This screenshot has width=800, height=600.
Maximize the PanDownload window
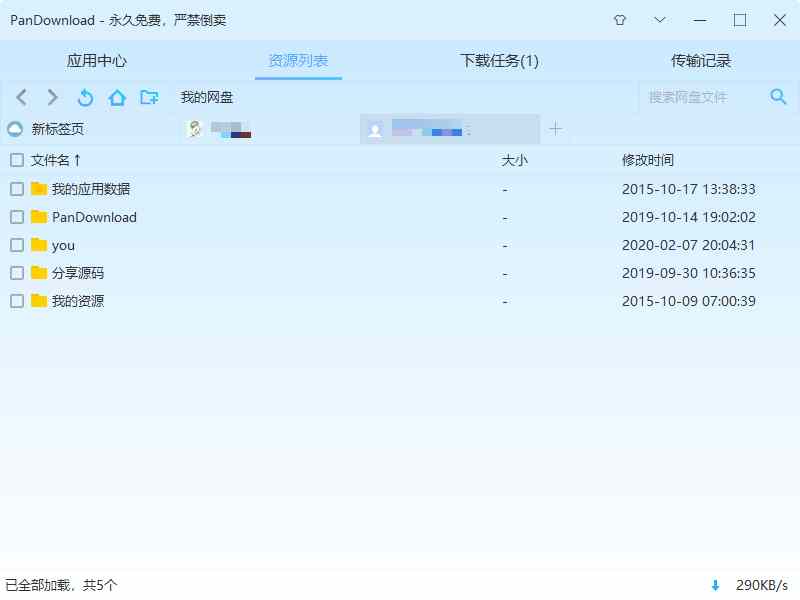coord(740,20)
